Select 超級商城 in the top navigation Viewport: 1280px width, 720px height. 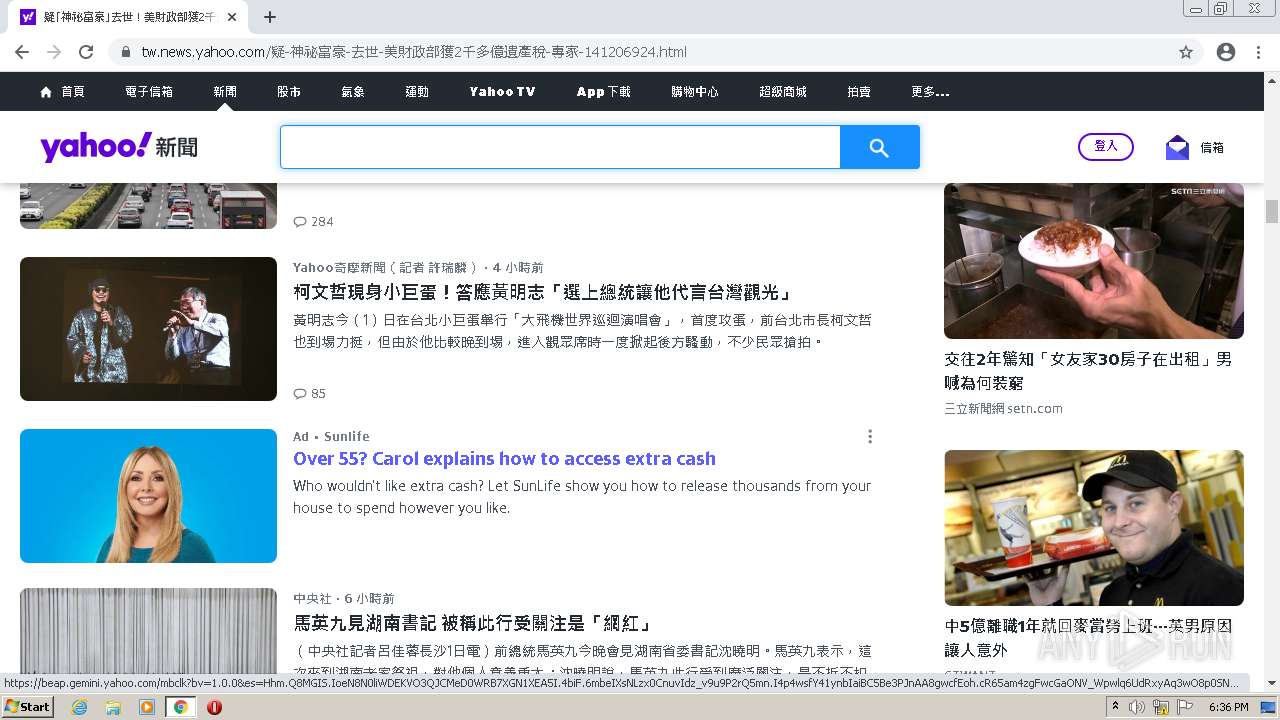pos(783,91)
